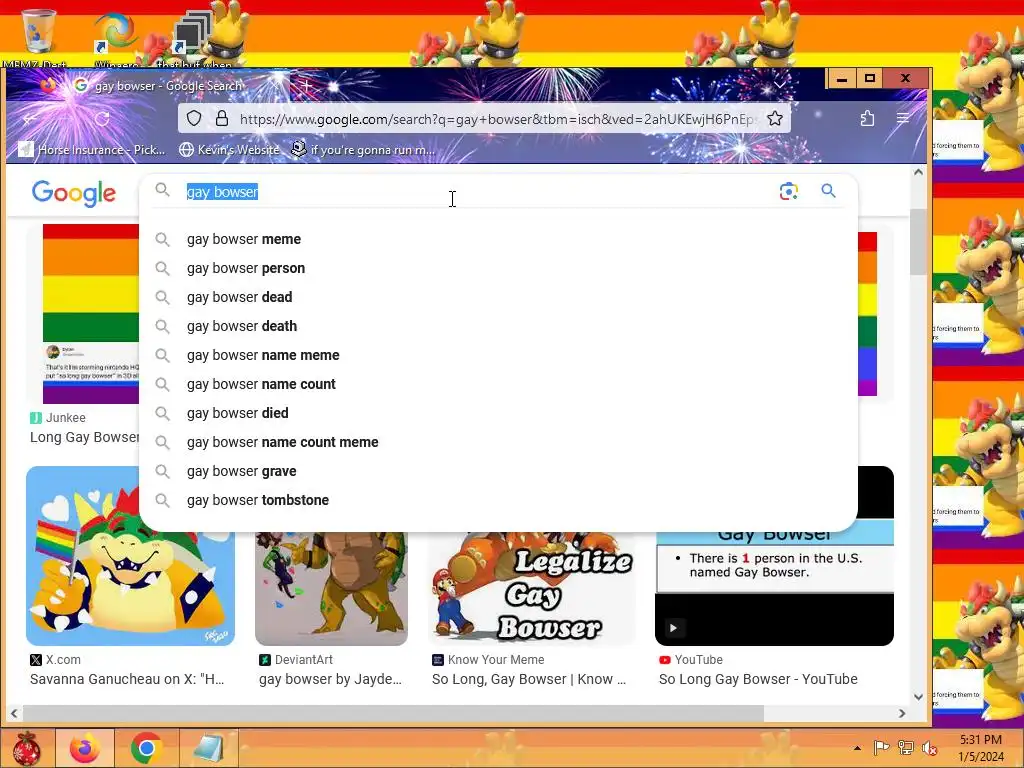The width and height of the screenshot is (1024, 768).
Task: Open the Legalize Gay Bowser image thumbnail
Action: point(532,588)
